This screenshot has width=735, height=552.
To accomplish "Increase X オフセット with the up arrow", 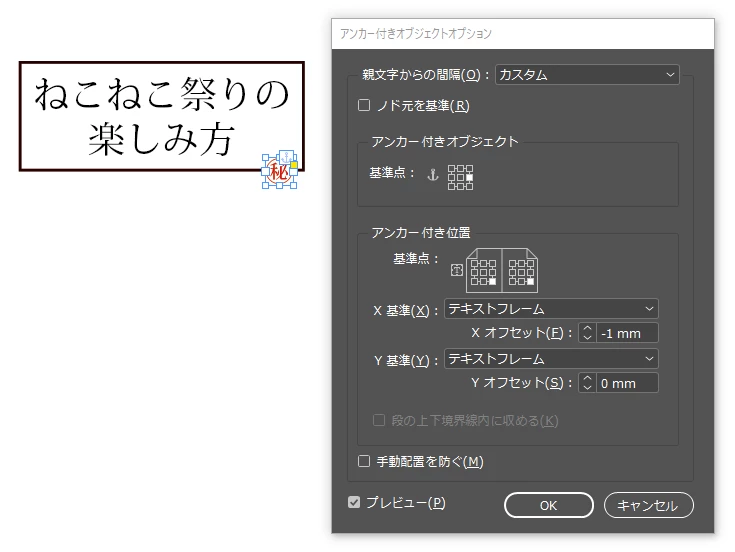I will pyautogui.click(x=587, y=328).
